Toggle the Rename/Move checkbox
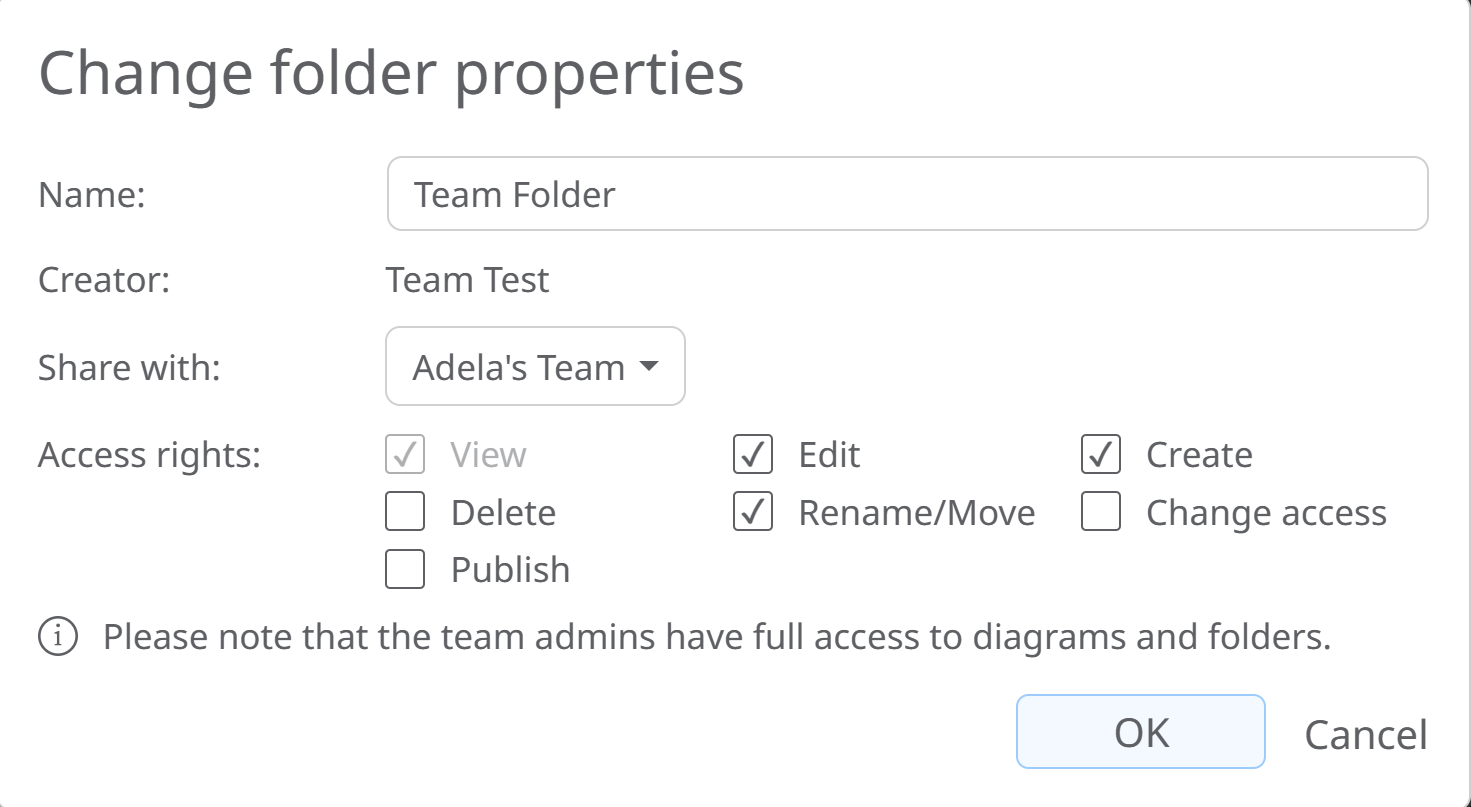This screenshot has width=1471, height=807. tap(753, 513)
